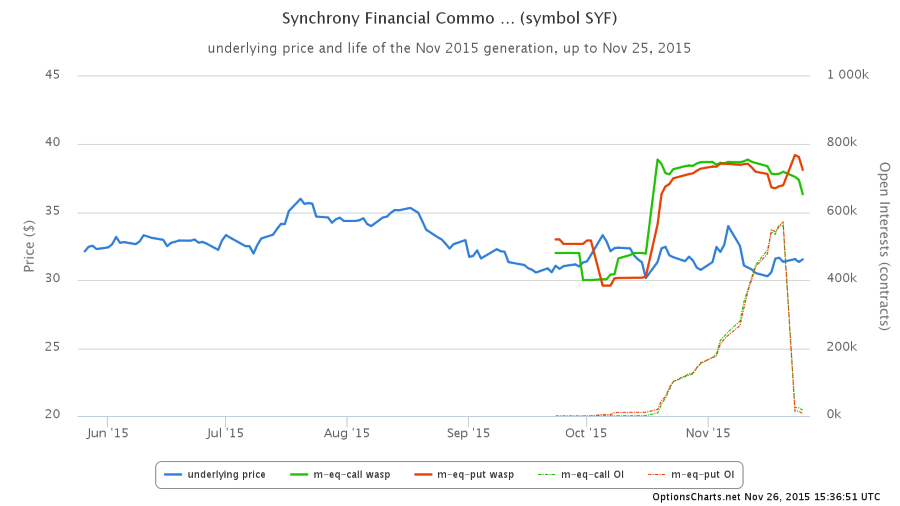The image size is (900, 506).
Task: Click the 35 price axis label
Action: pos(52,211)
